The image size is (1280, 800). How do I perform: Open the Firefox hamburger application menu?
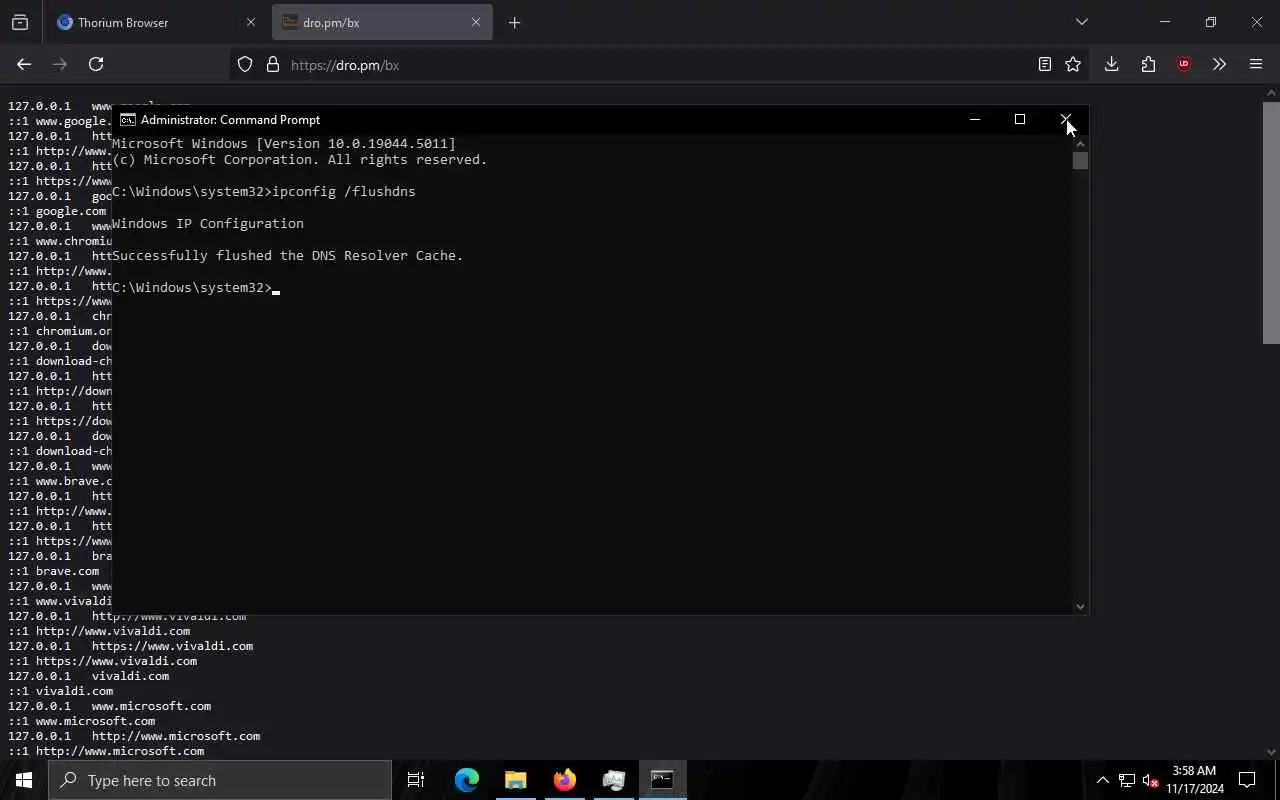1256,64
